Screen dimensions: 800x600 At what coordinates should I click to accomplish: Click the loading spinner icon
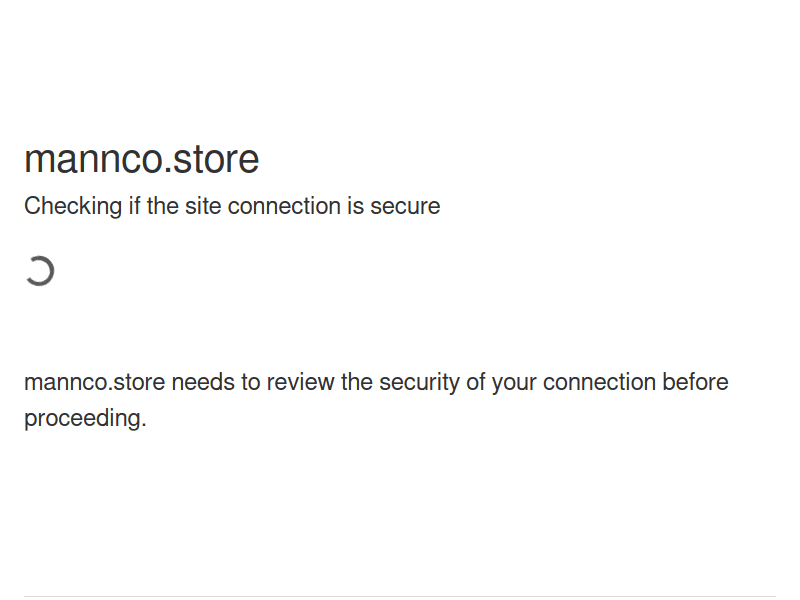pos(39,271)
